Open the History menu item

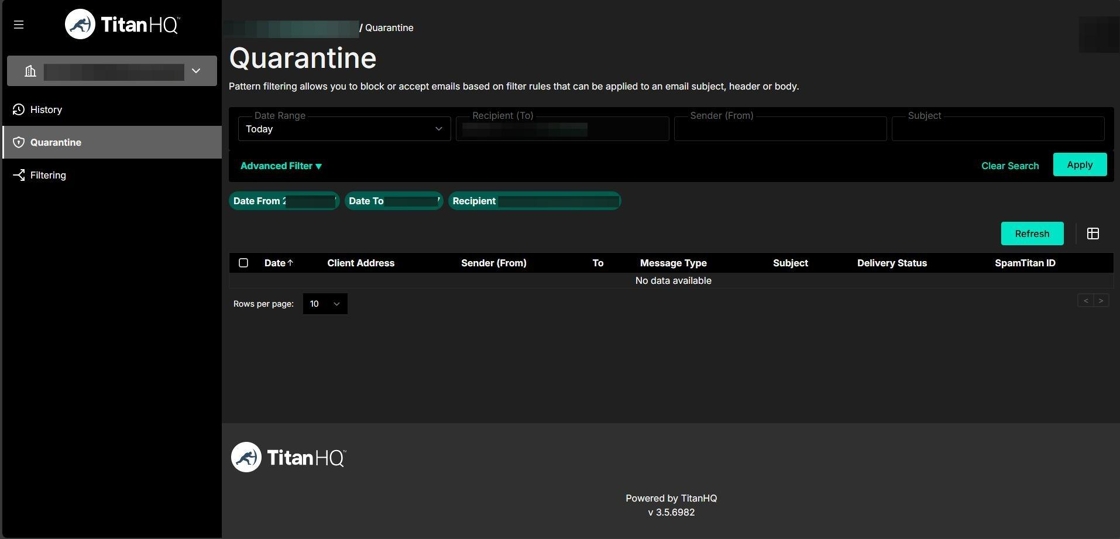tap(46, 110)
